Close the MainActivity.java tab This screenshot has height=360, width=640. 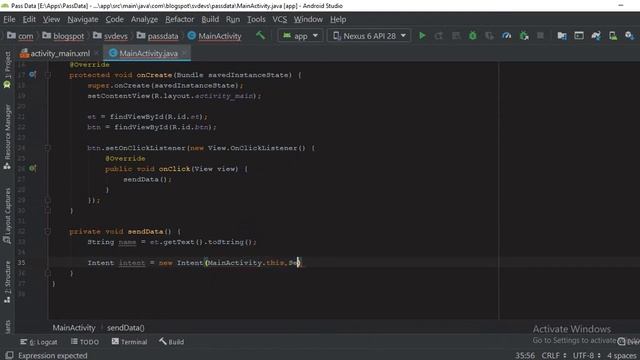(x=184, y=53)
